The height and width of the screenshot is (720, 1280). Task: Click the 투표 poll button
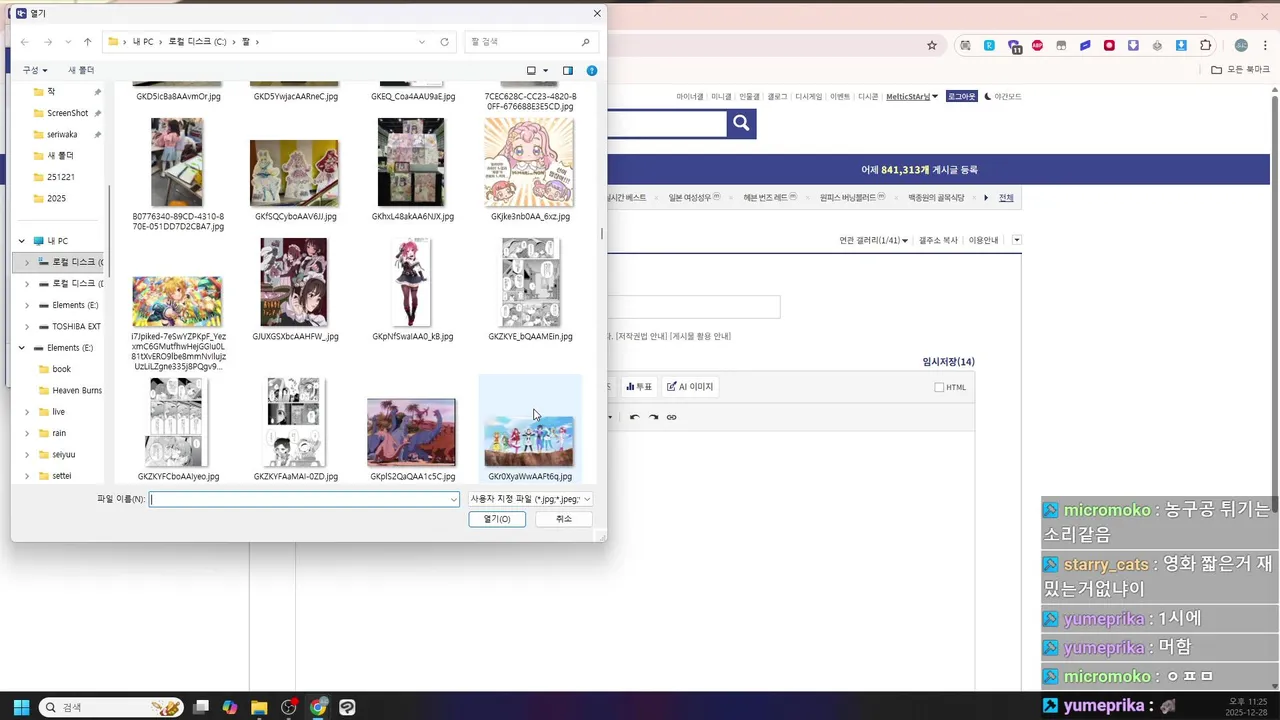click(639, 387)
